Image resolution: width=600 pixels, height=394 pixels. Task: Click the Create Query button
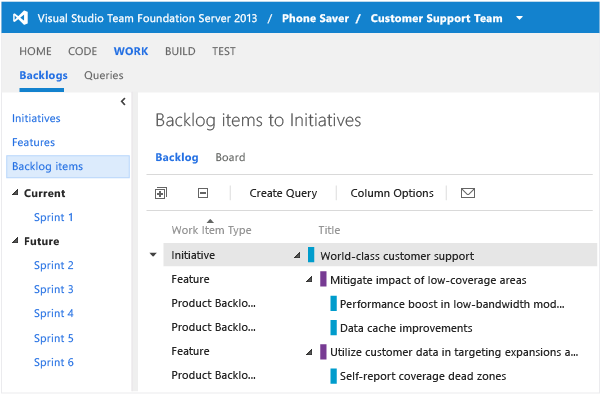point(283,193)
